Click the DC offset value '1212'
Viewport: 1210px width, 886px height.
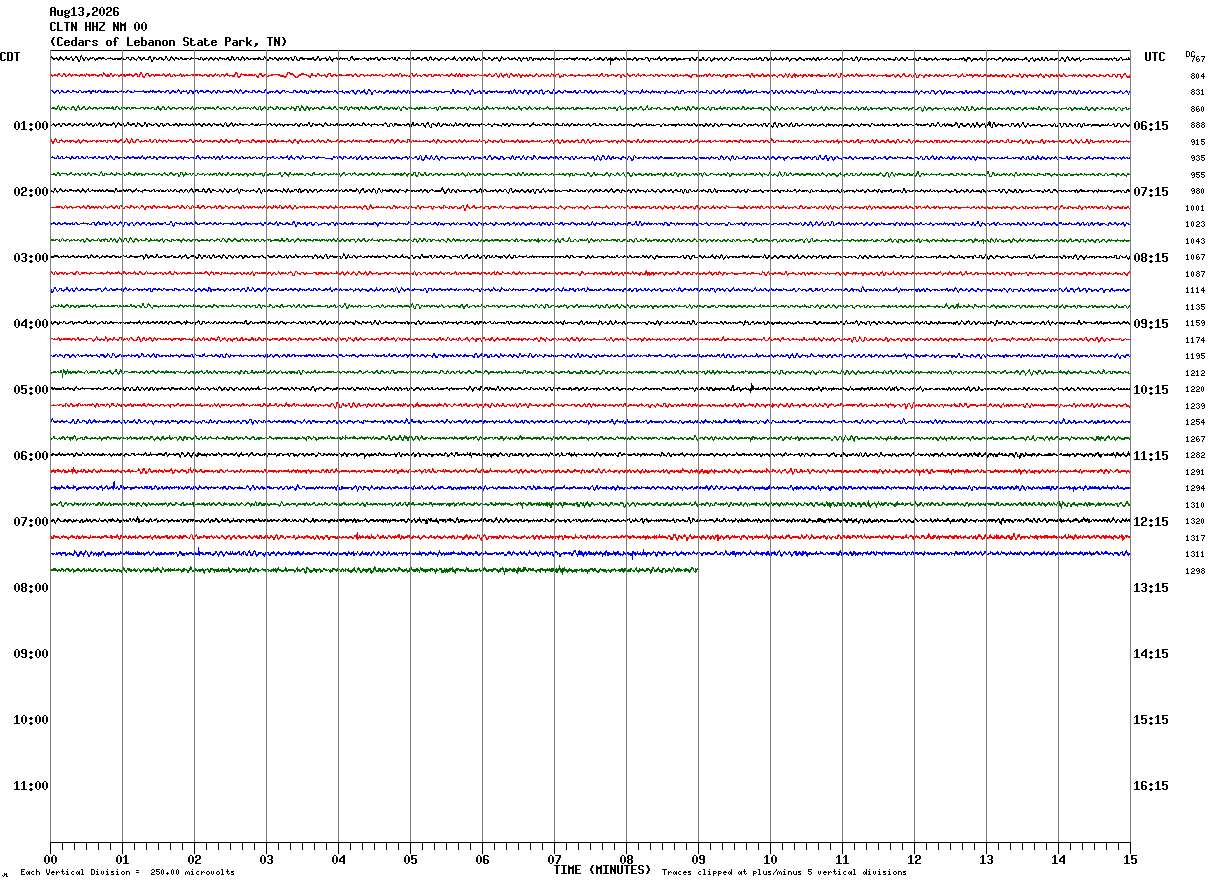[x=1195, y=373]
